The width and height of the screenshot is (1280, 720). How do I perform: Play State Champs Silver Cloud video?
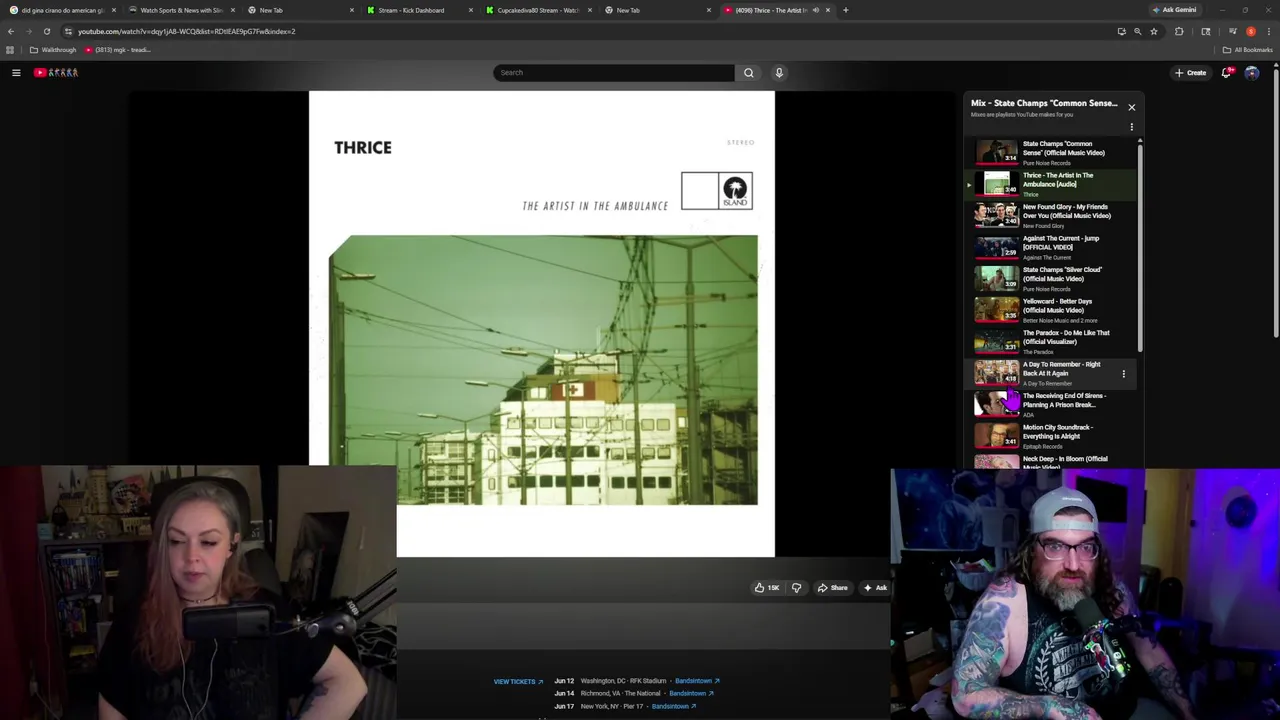click(x=1052, y=278)
